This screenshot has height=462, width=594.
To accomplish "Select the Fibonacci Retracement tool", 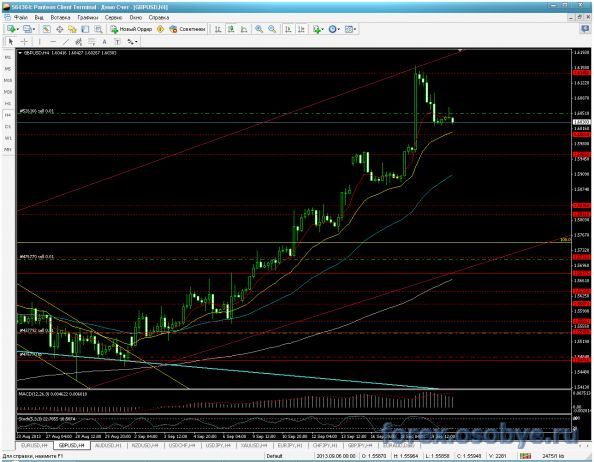I will (91, 42).
